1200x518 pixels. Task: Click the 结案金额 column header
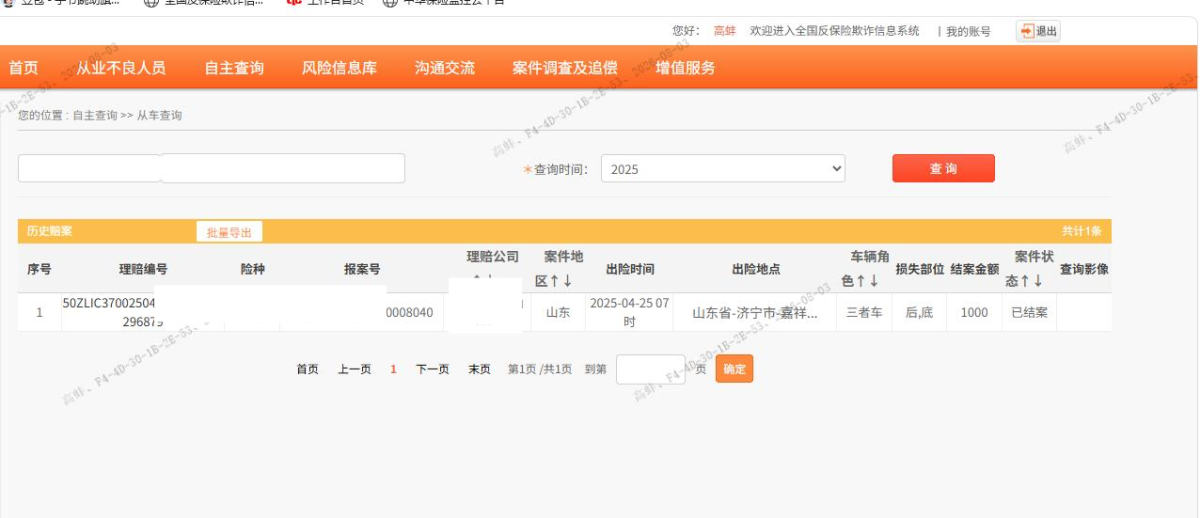point(974,269)
